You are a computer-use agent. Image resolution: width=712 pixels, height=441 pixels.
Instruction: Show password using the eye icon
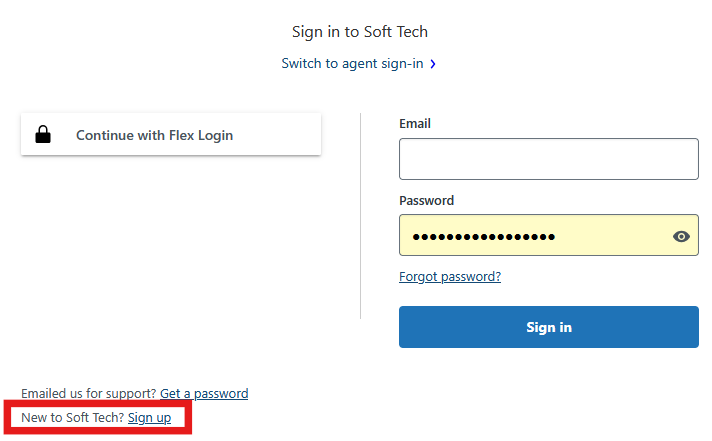681,236
